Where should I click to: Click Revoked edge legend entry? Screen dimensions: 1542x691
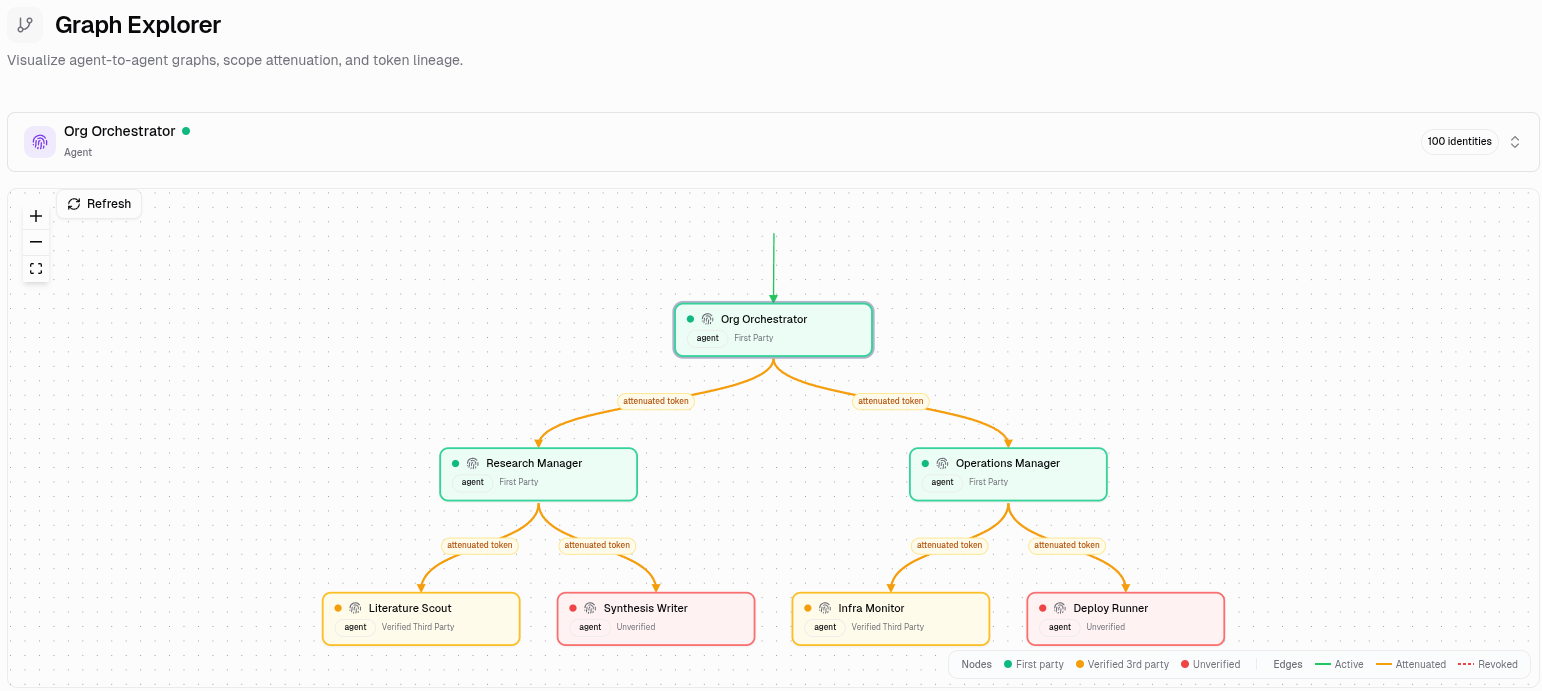click(1488, 664)
